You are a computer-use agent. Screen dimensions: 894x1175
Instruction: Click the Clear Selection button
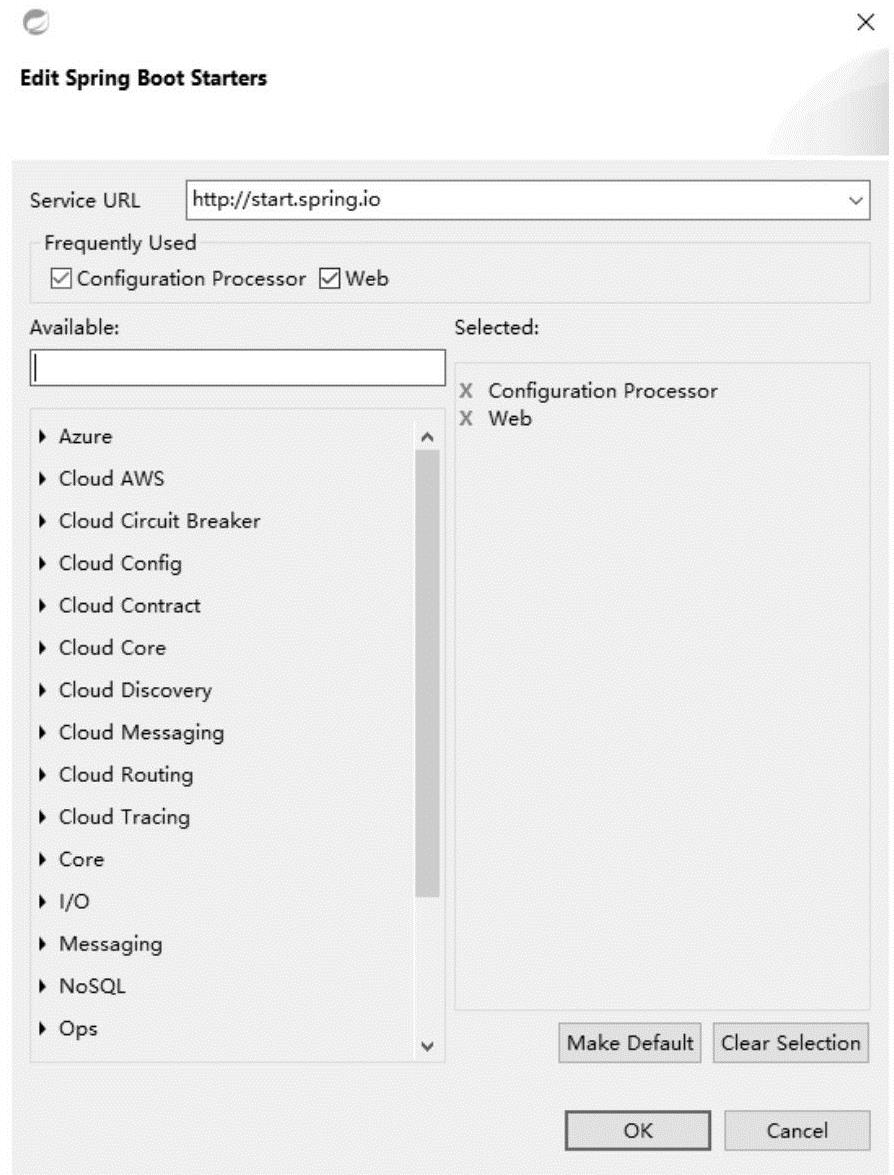coord(791,1043)
